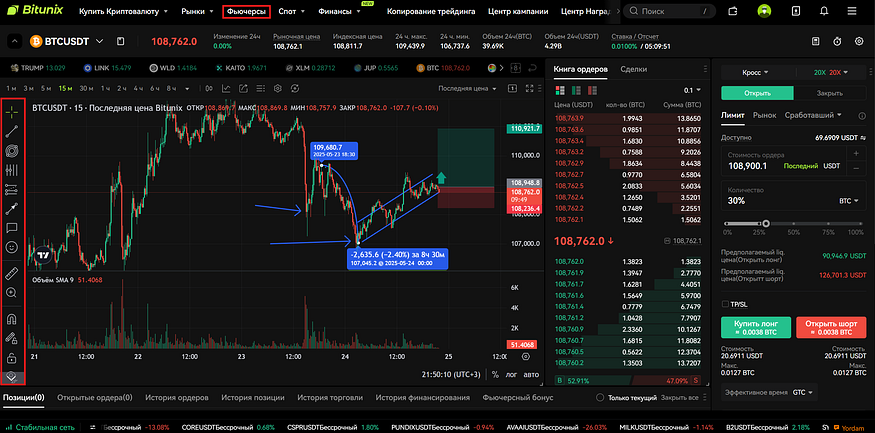Open the Кросс margin mode dropdown
This screenshot has width=875, height=433.
click(x=757, y=73)
